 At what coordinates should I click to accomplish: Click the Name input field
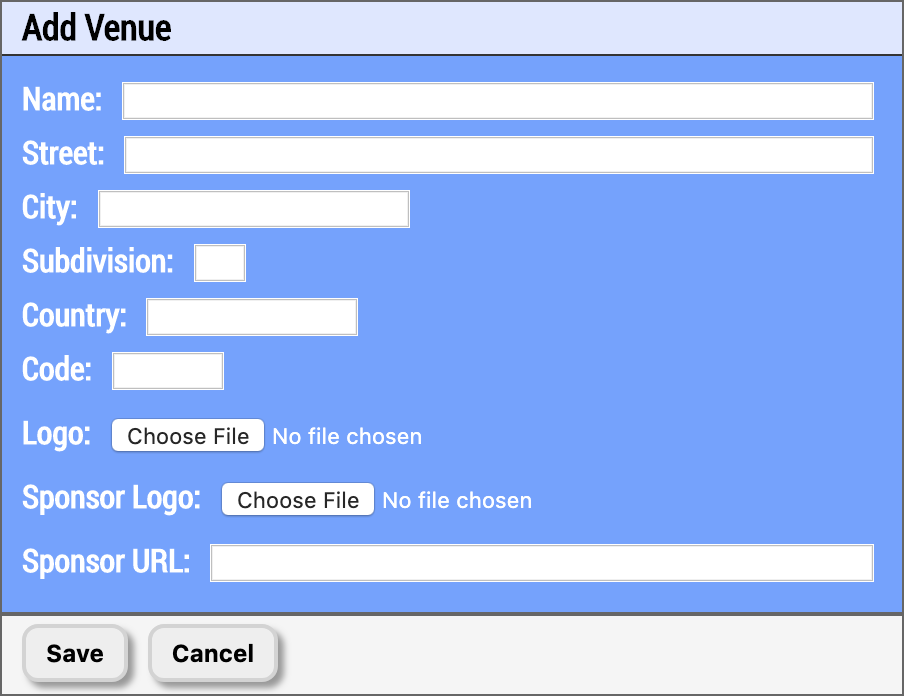497,100
